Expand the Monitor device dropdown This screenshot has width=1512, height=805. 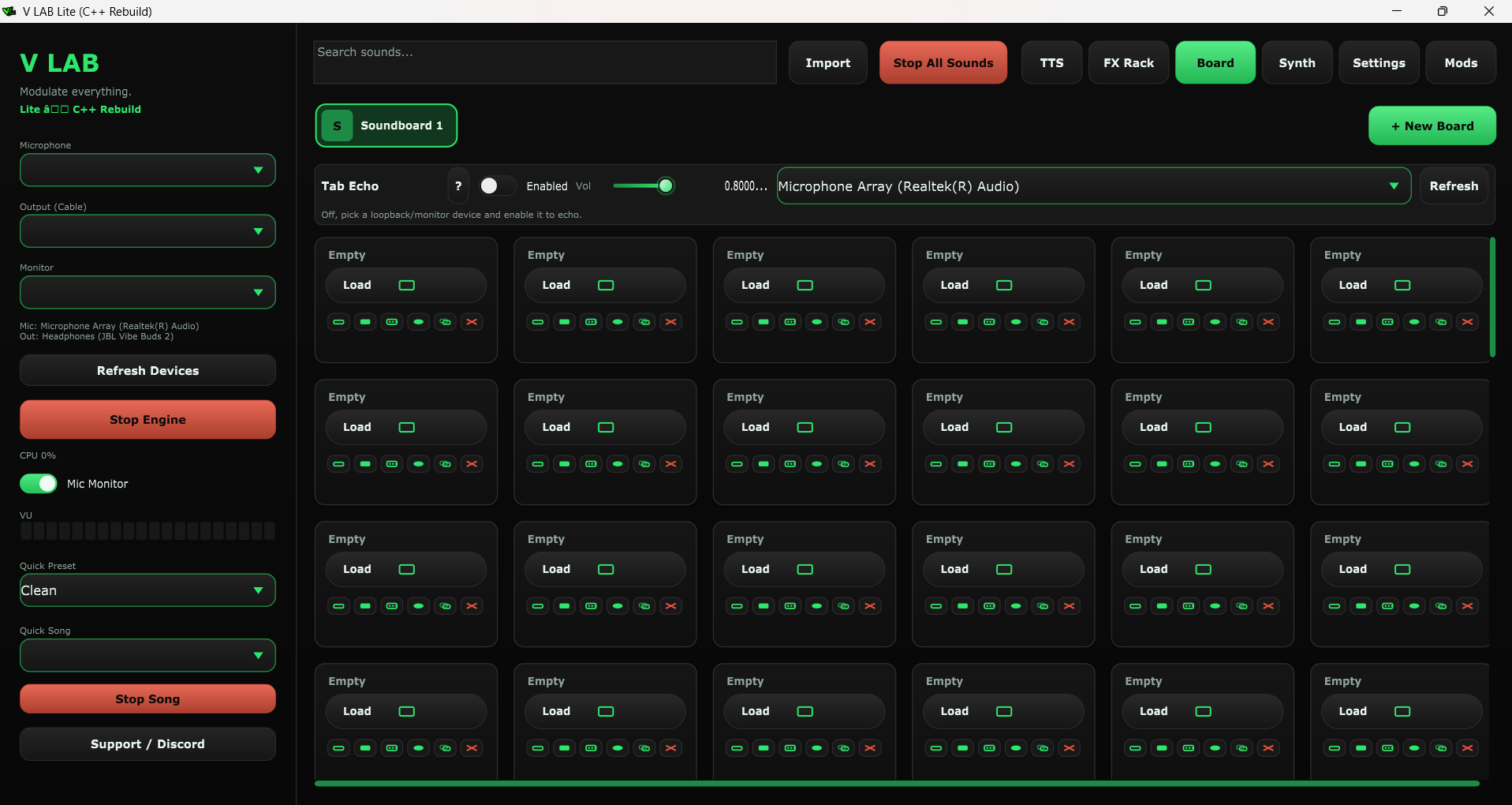[x=147, y=292]
